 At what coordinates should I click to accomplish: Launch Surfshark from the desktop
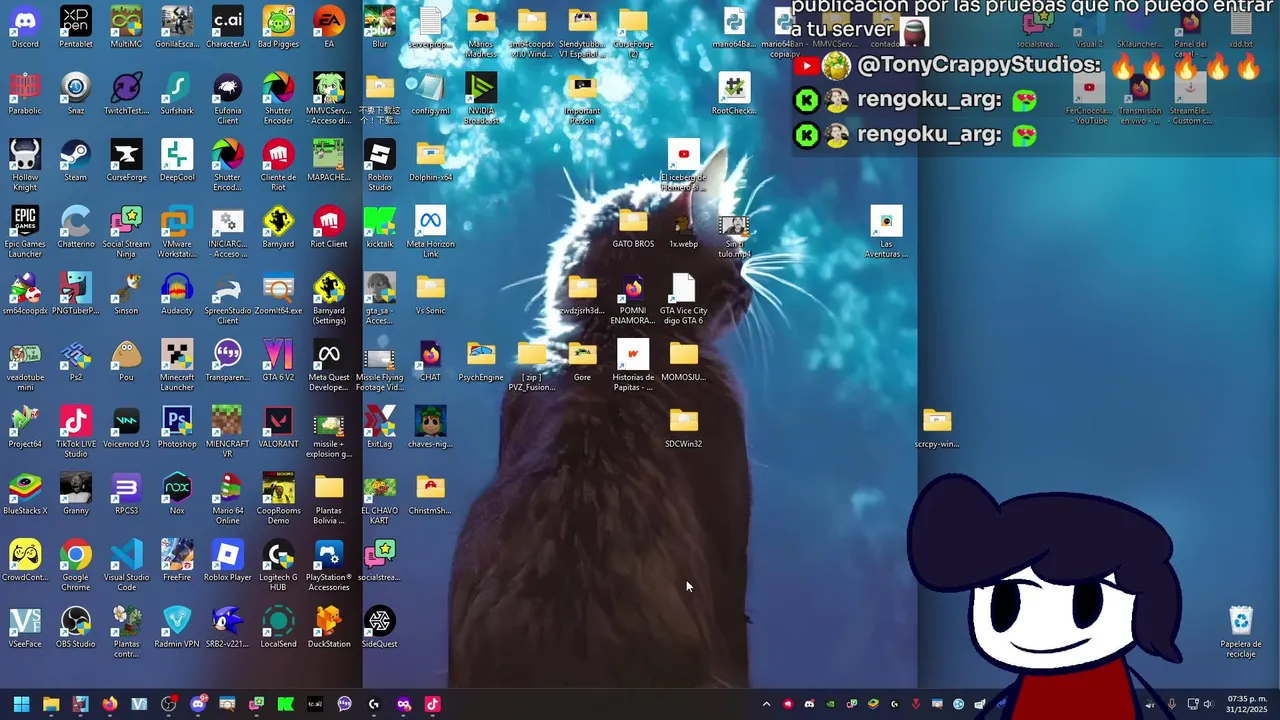tap(177, 94)
